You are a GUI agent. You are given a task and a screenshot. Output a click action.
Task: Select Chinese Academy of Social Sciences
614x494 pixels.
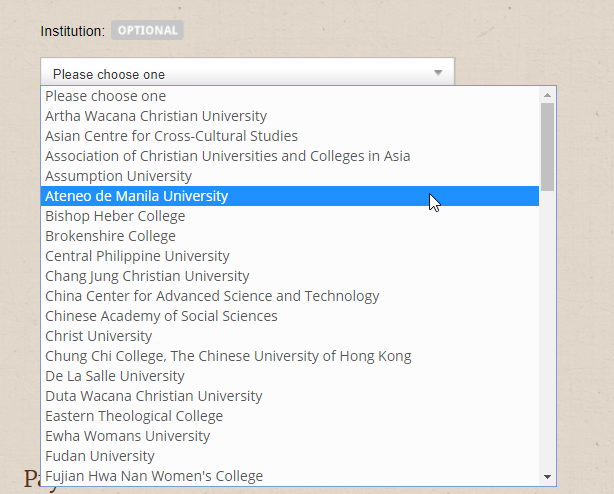161,316
